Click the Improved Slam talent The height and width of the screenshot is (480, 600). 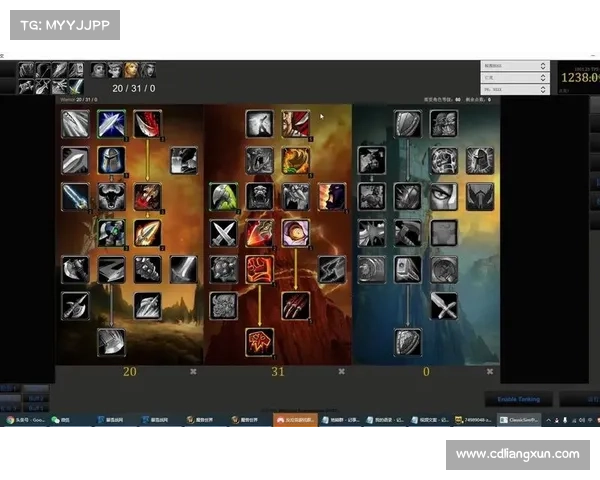click(223, 269)
